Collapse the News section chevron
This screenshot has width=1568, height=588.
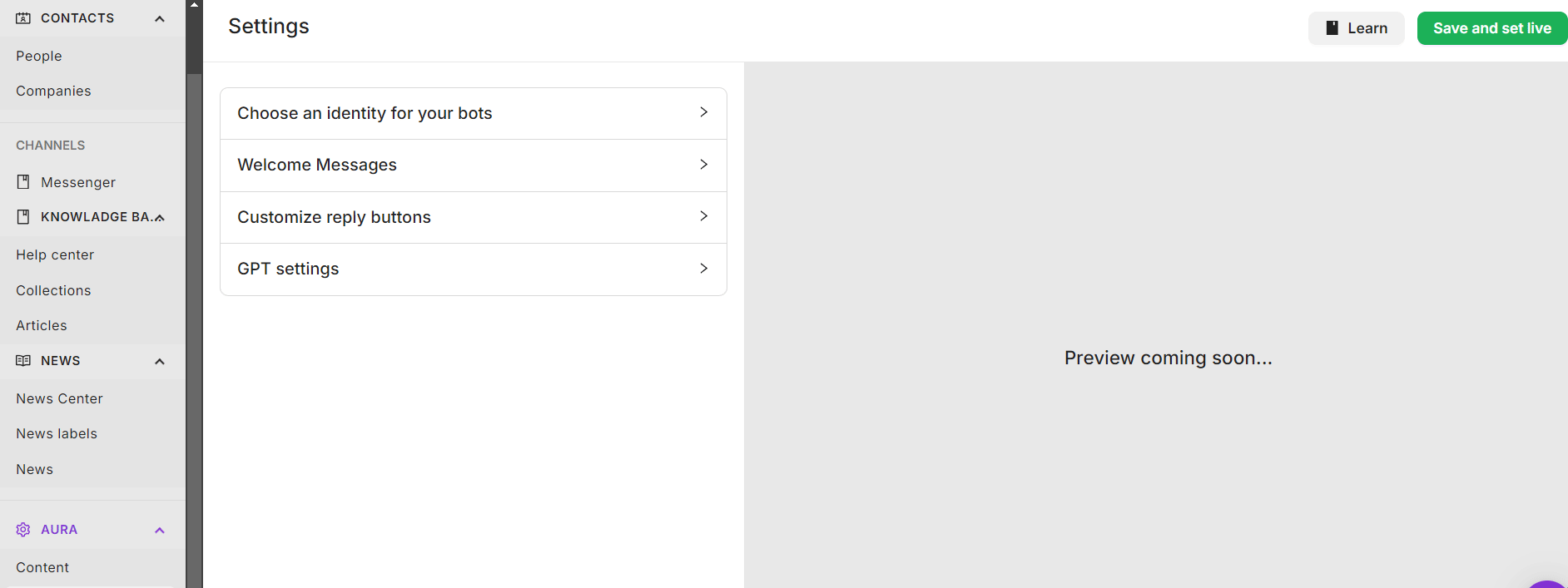[160, 361]
